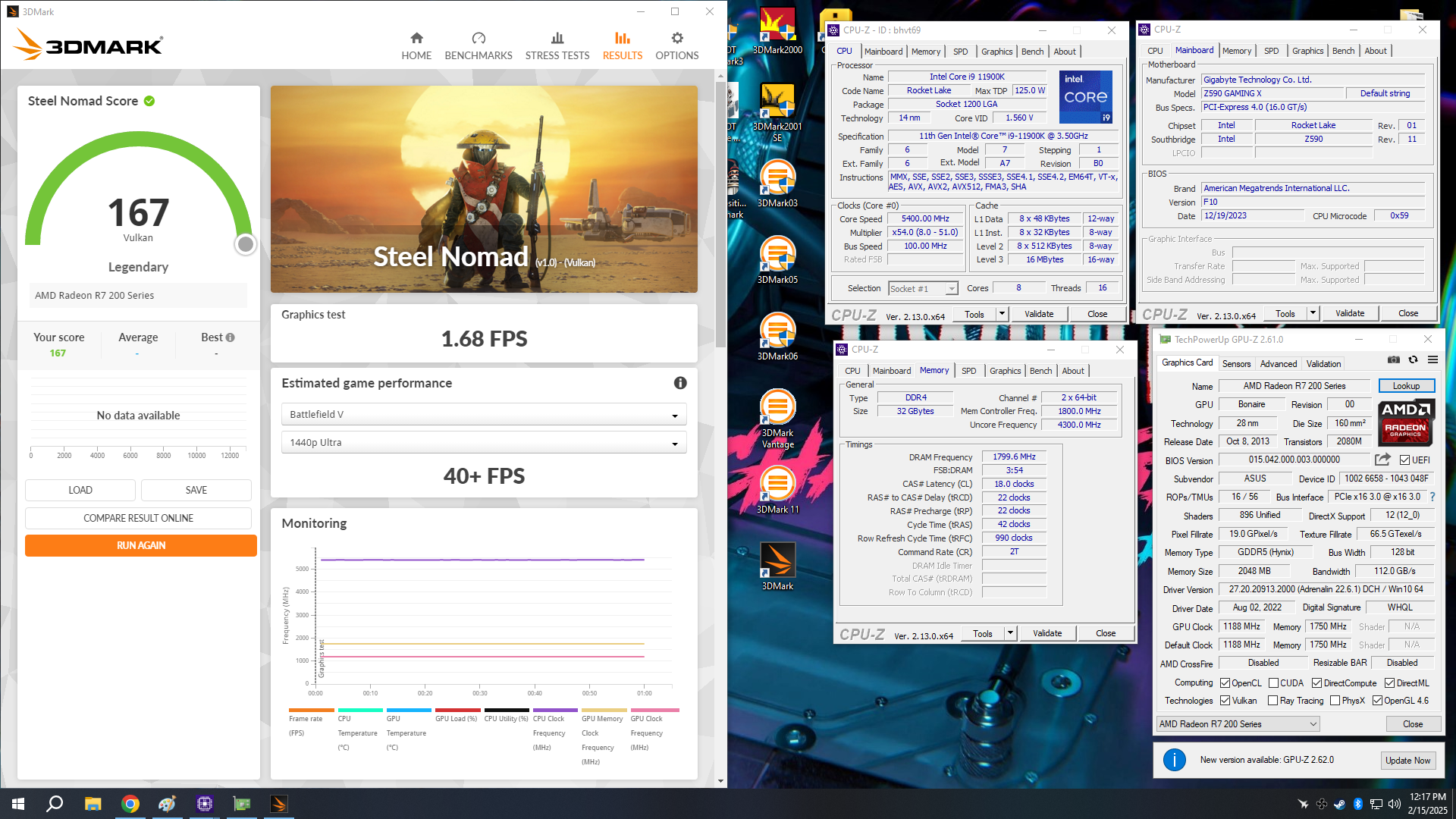Click the GPU-Z BIOS export share icon
Viewport: 1456px width, 819px height.
1382,460
